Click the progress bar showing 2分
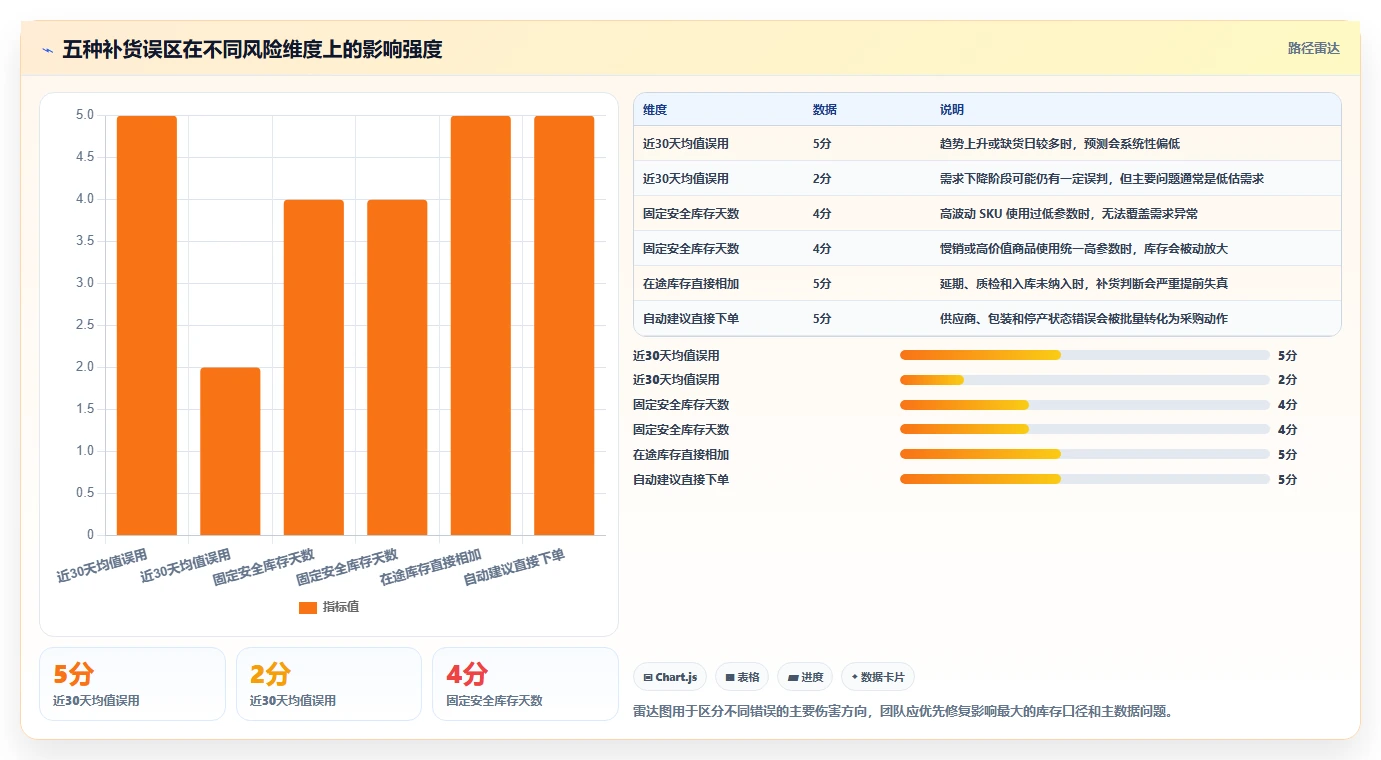The height and width of the screenshot is (760, 1381). click(x=1085, y=380)
